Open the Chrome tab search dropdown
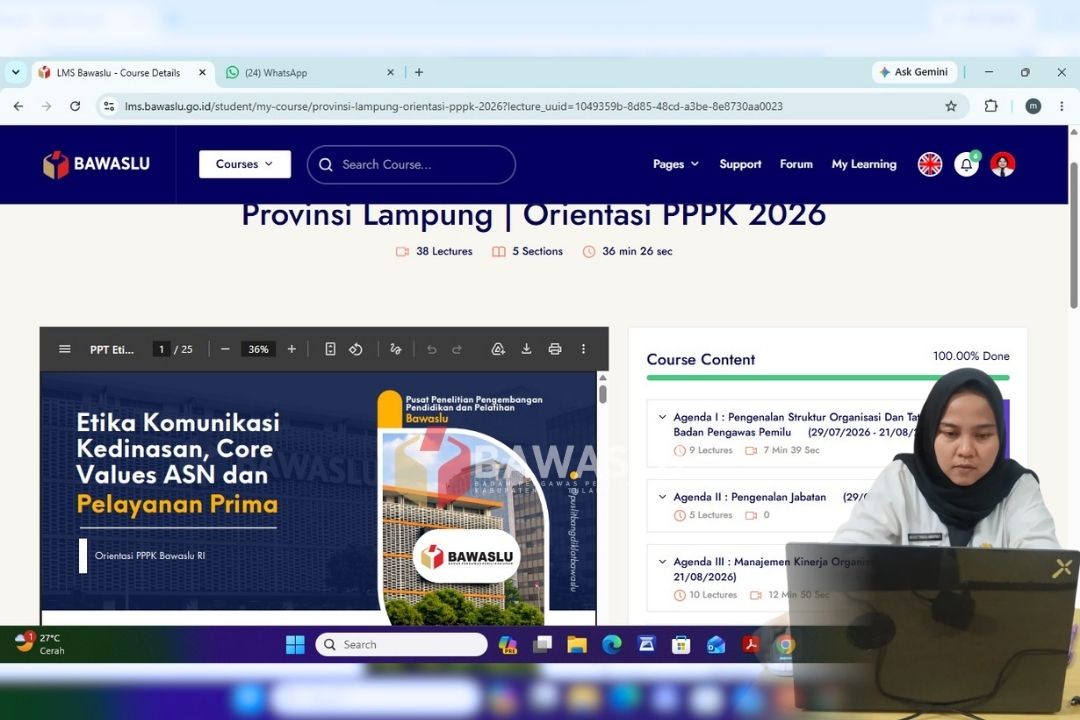Image resolution: width=1080 pixels, height=720 pixels. tap(16, 72)
